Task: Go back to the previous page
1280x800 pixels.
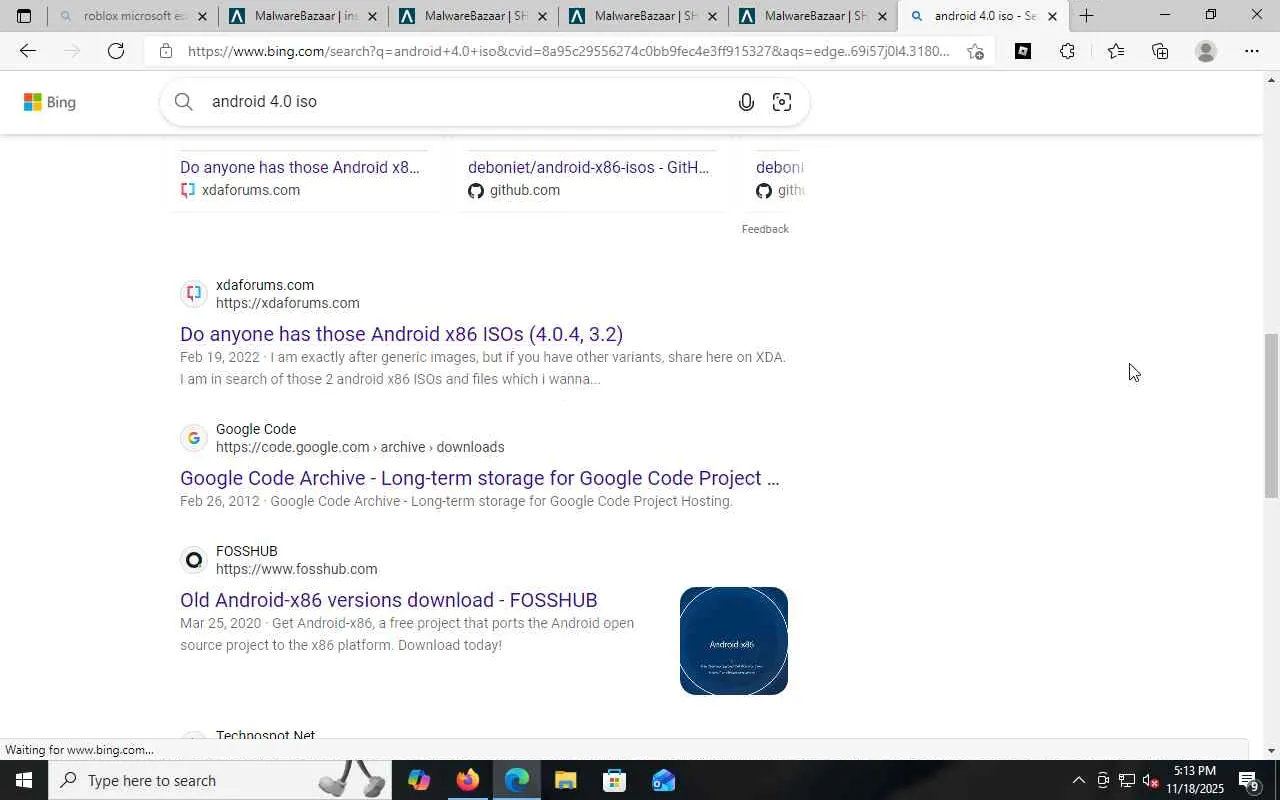Action: tap(27, 51)
